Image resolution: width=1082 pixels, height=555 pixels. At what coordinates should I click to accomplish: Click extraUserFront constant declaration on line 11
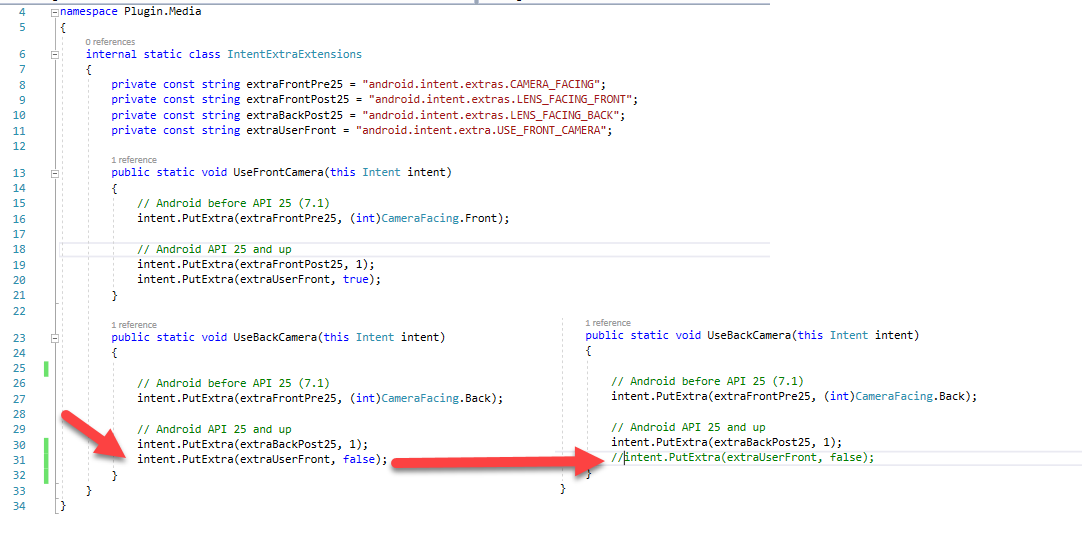pyautogui.click(x=291, y=130)
